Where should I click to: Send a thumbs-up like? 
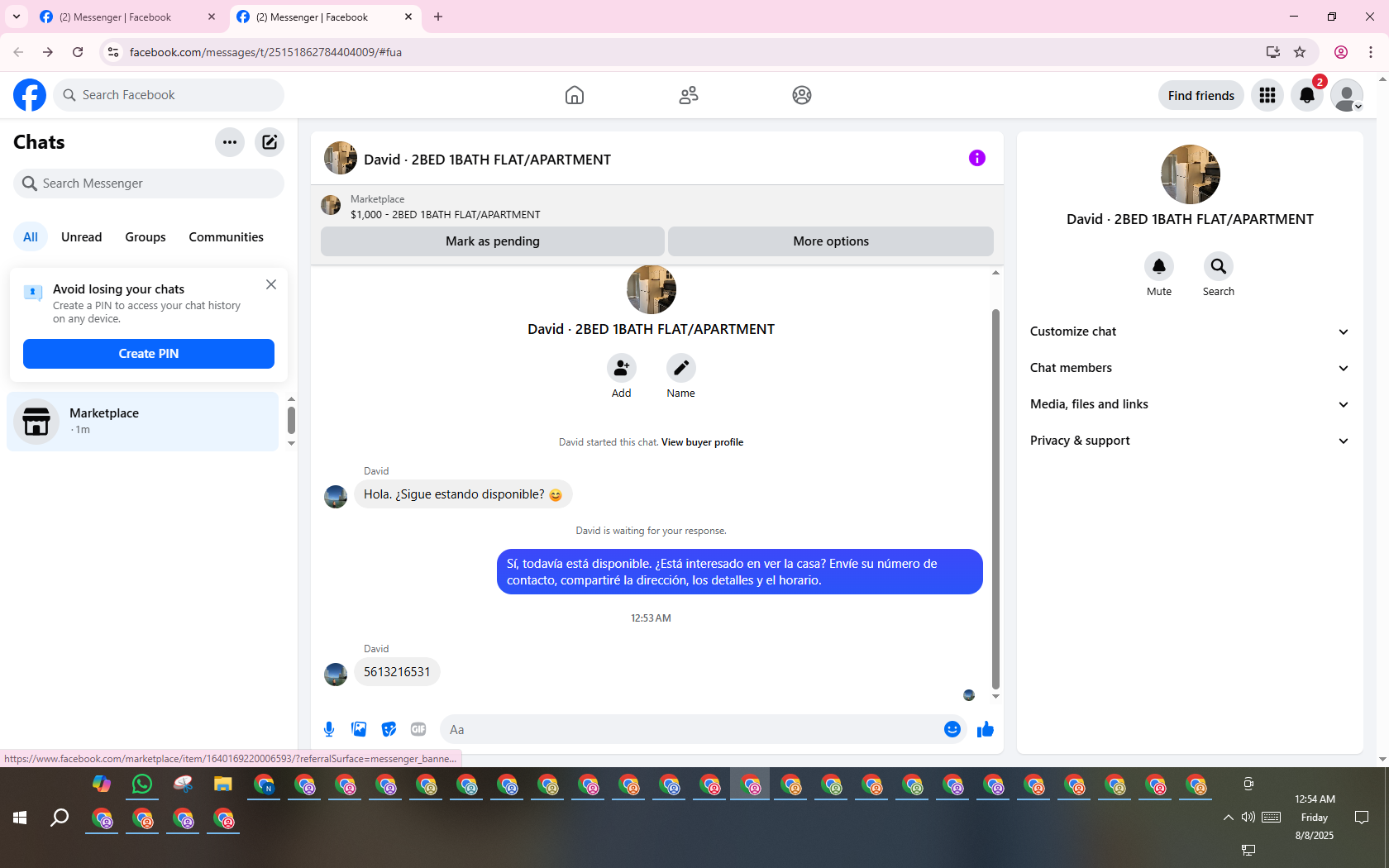pos(986,729)
